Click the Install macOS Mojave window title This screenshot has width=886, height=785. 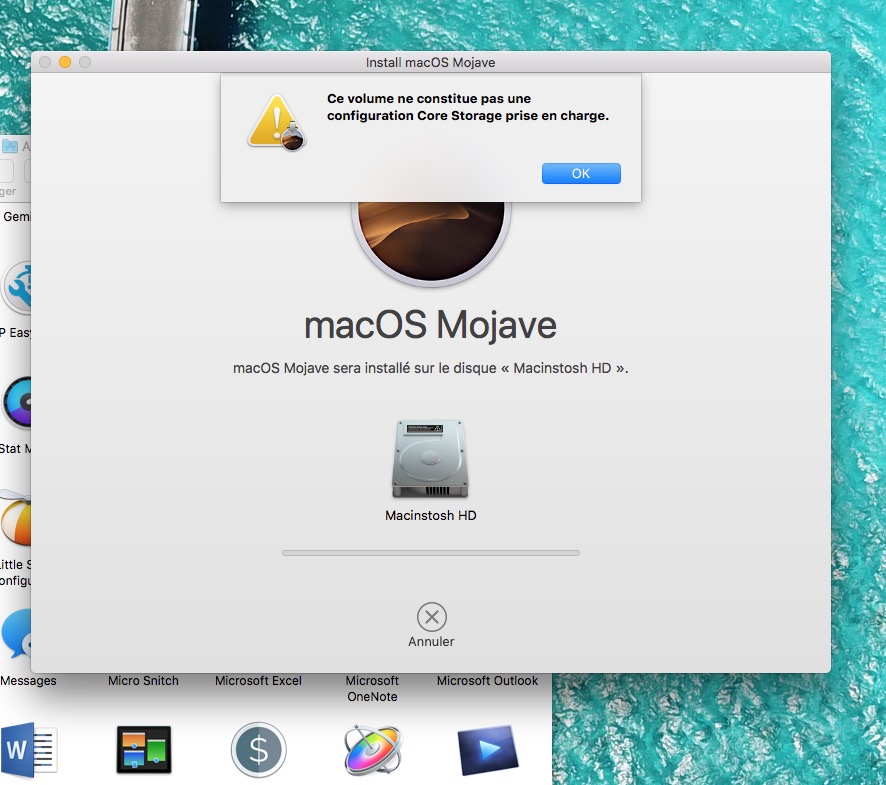pos(431,62)
